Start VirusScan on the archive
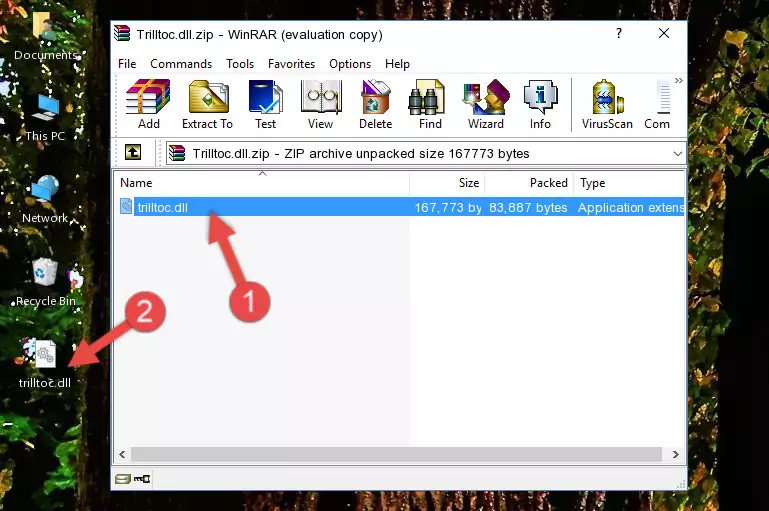This screenshot has width=769, height=511. click(x=607, y=104)
